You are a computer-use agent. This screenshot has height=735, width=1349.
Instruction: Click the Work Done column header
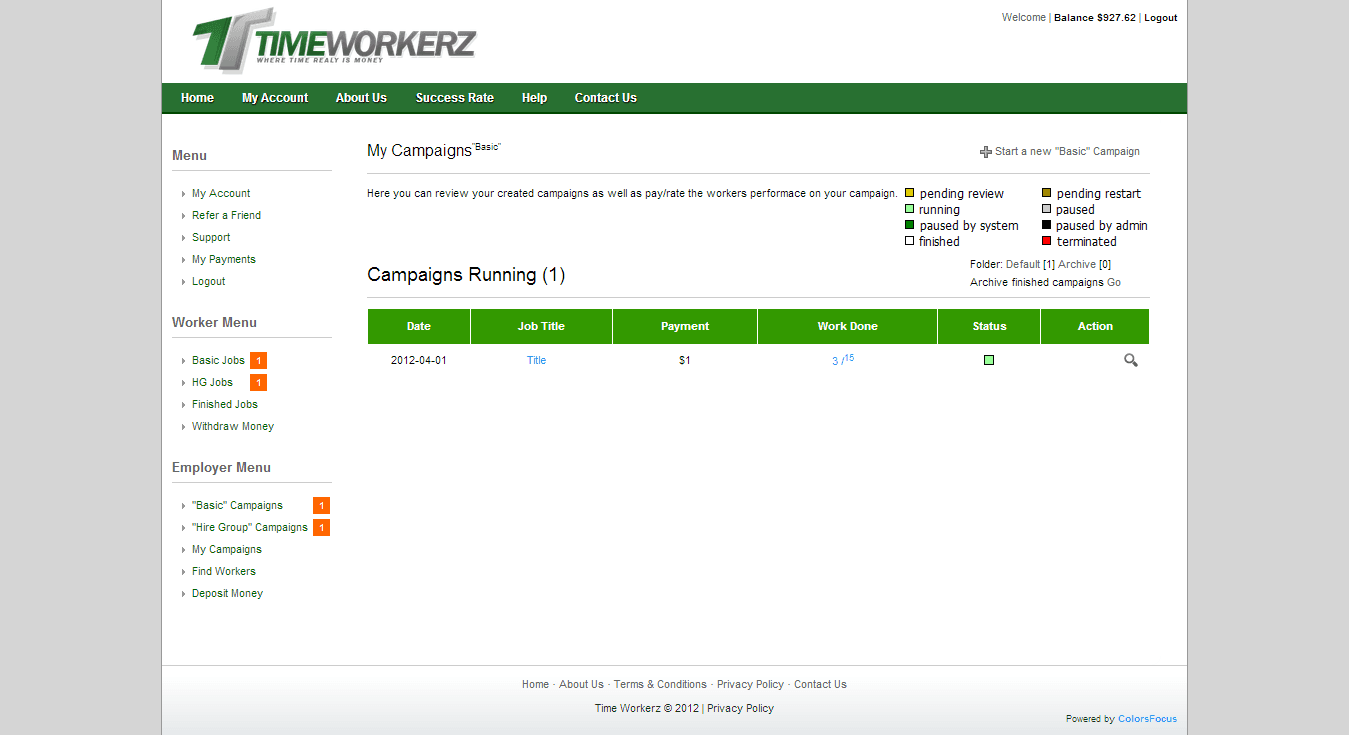(x=847, y=327)
